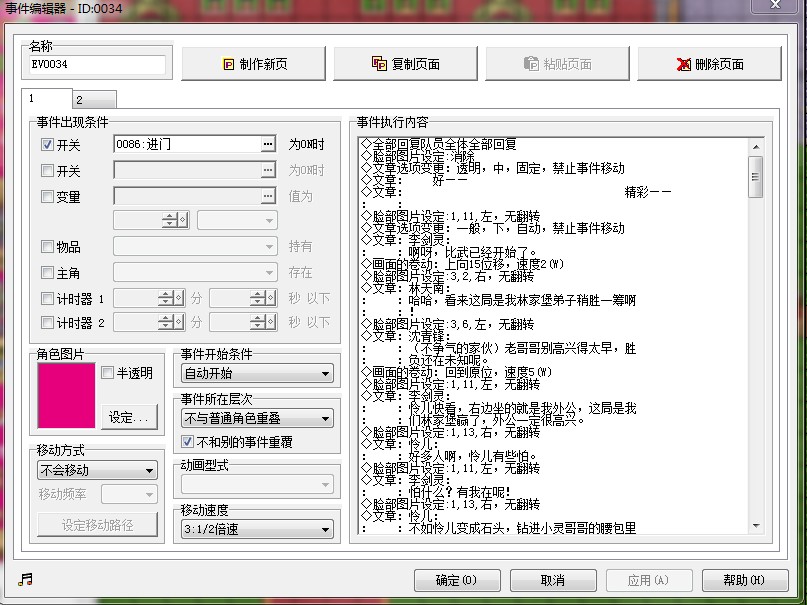Enable the second 开关 condition checkbox

click(x=47, y=170)
